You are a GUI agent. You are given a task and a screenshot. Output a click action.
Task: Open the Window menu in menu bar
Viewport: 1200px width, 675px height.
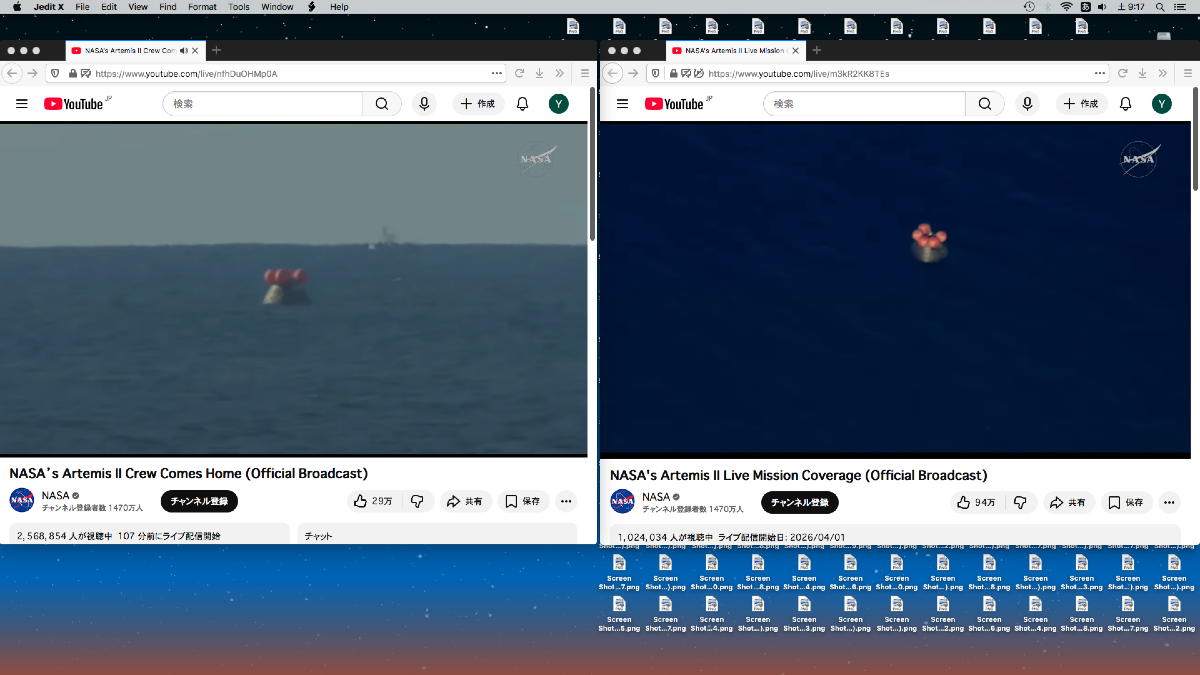click(x=277, y=7)
